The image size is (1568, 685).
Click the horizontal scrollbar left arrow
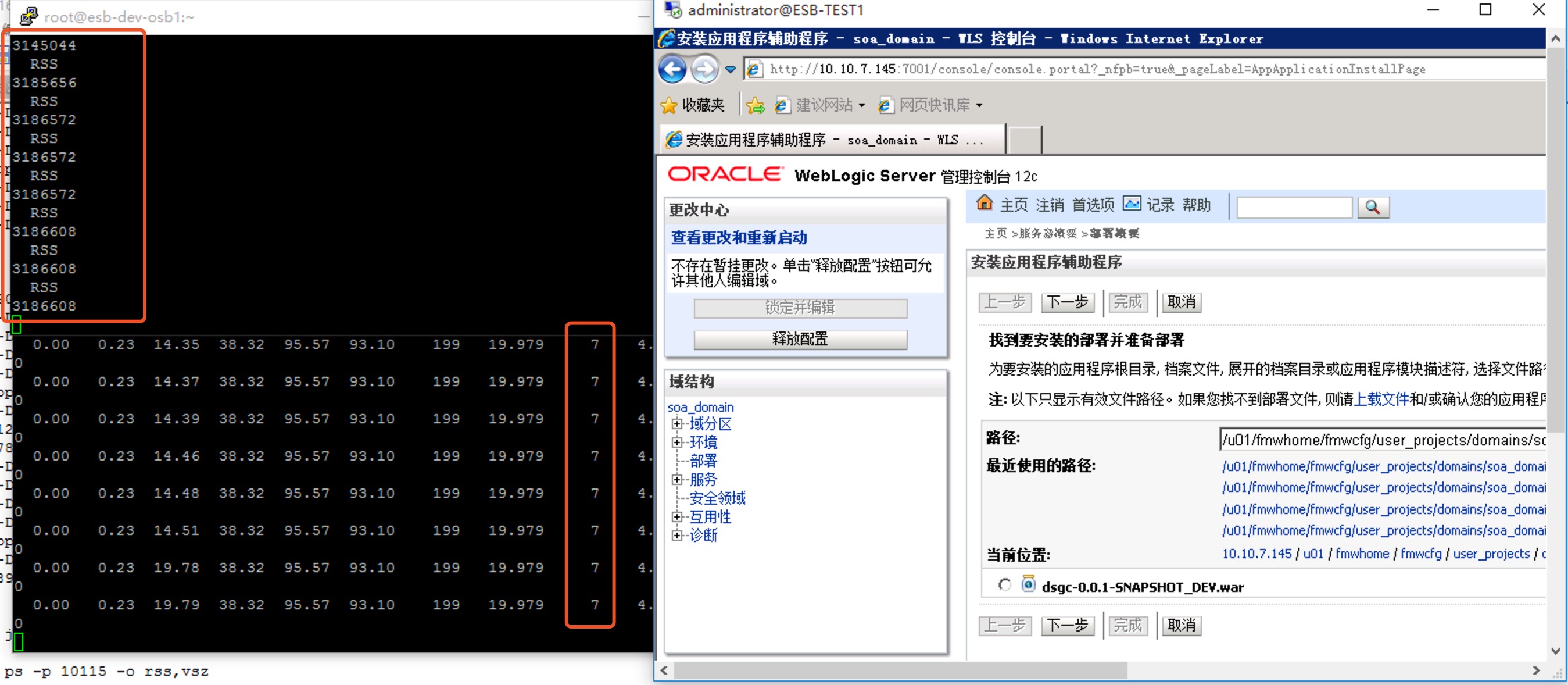[x=664, y=670]
